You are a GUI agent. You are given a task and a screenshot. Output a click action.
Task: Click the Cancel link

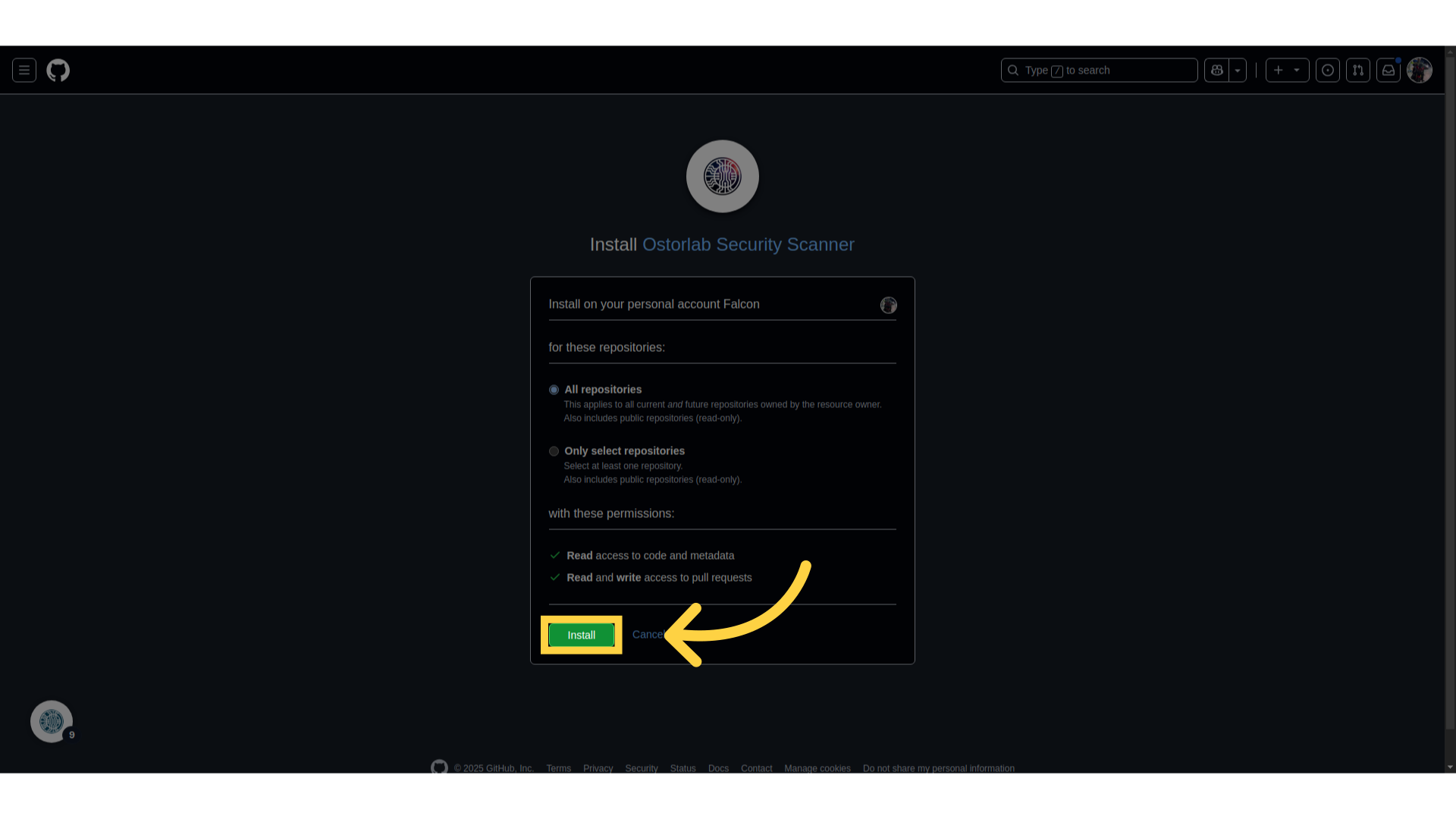point(648,635)
